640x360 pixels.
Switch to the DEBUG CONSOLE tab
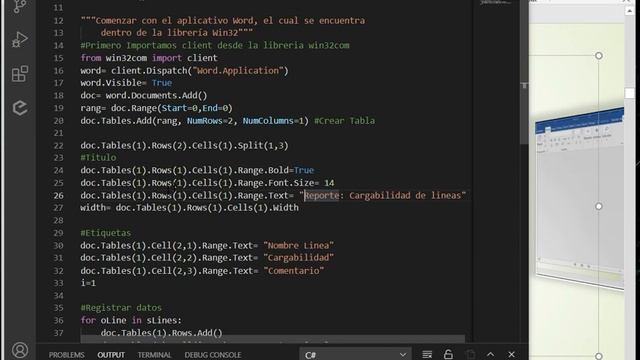point(213,355)
